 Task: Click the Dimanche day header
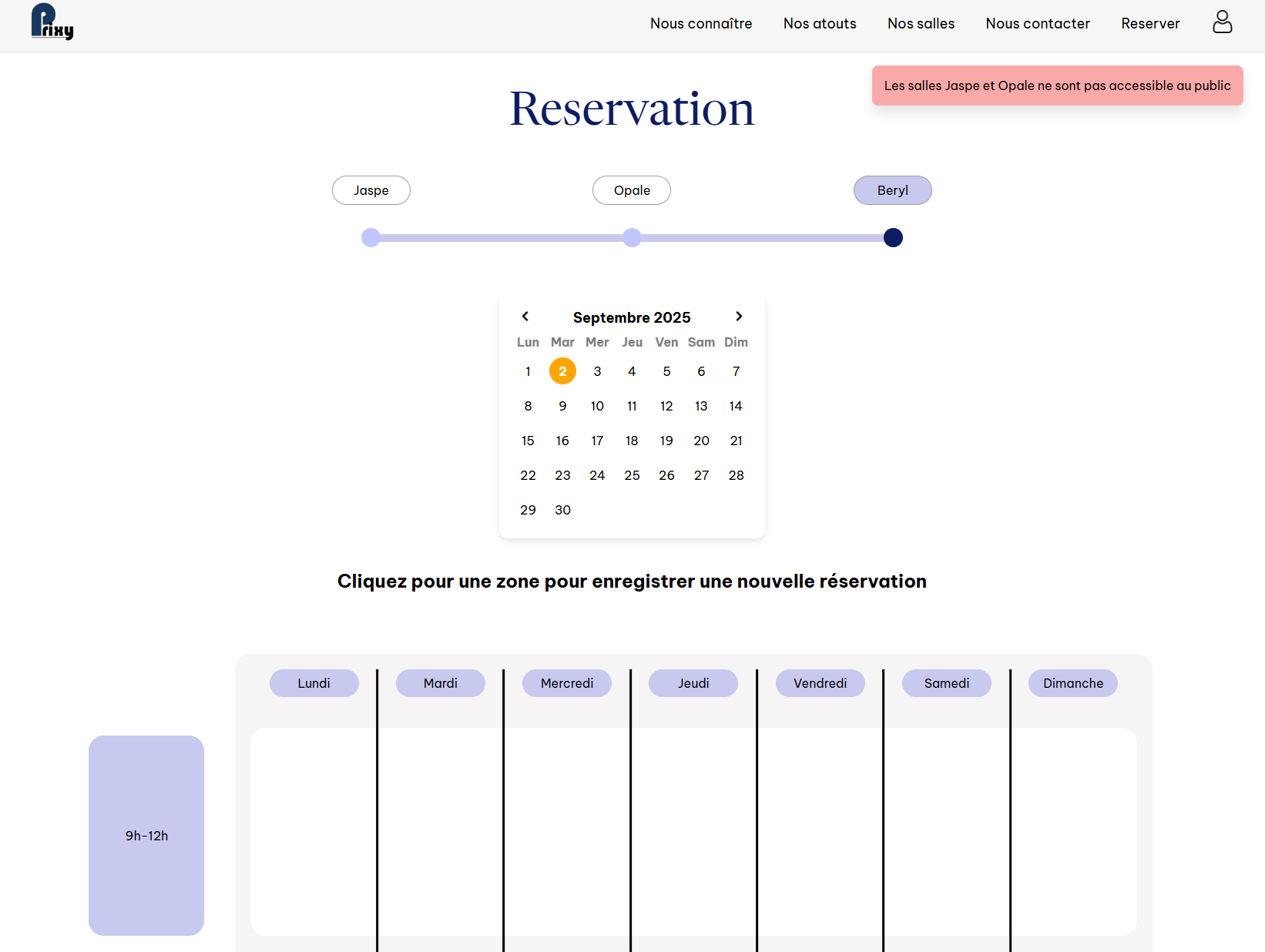[x=1072, y=683]
